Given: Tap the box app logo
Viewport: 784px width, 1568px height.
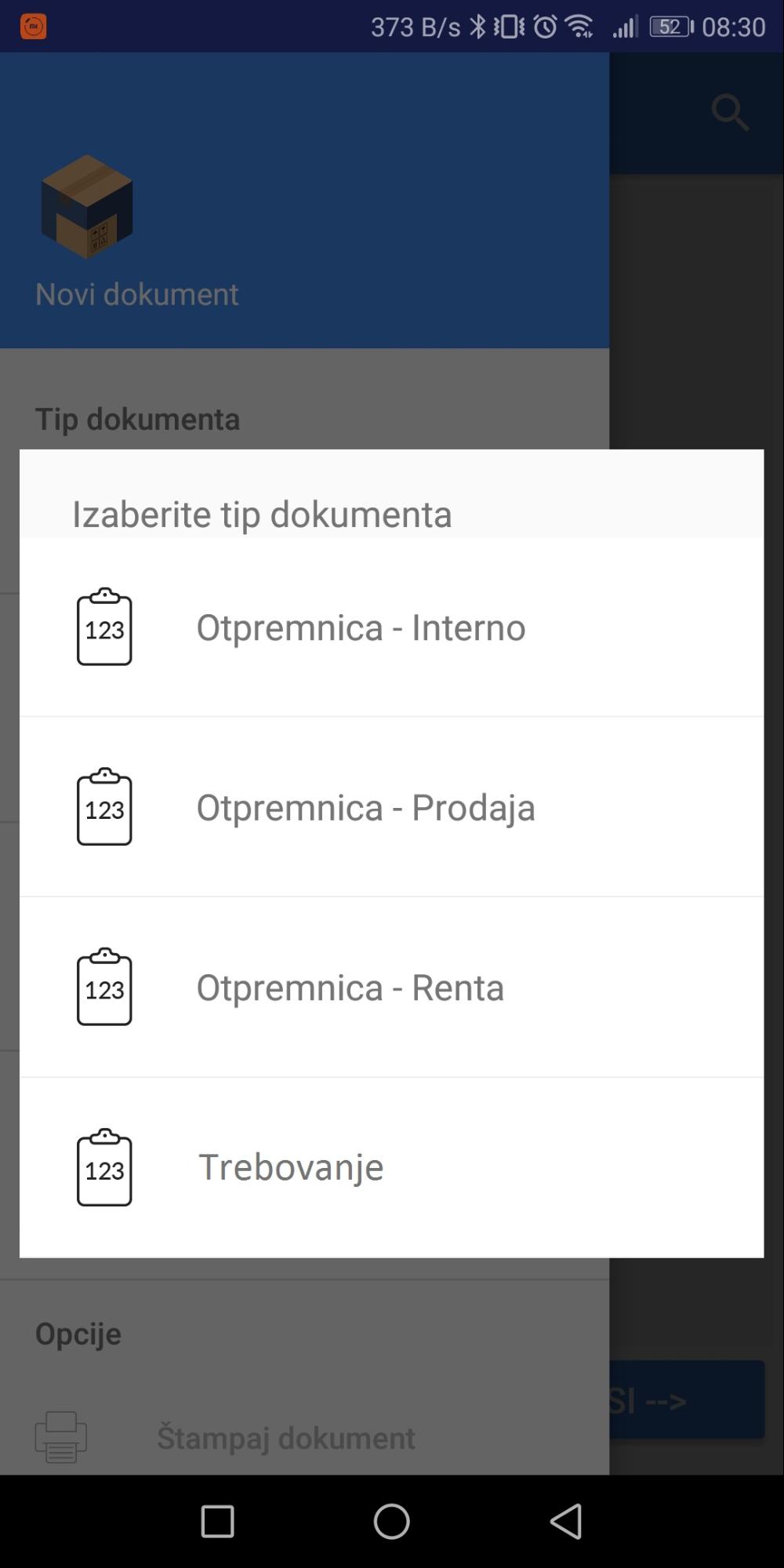Looking at the screenshot, I should 87,206.
